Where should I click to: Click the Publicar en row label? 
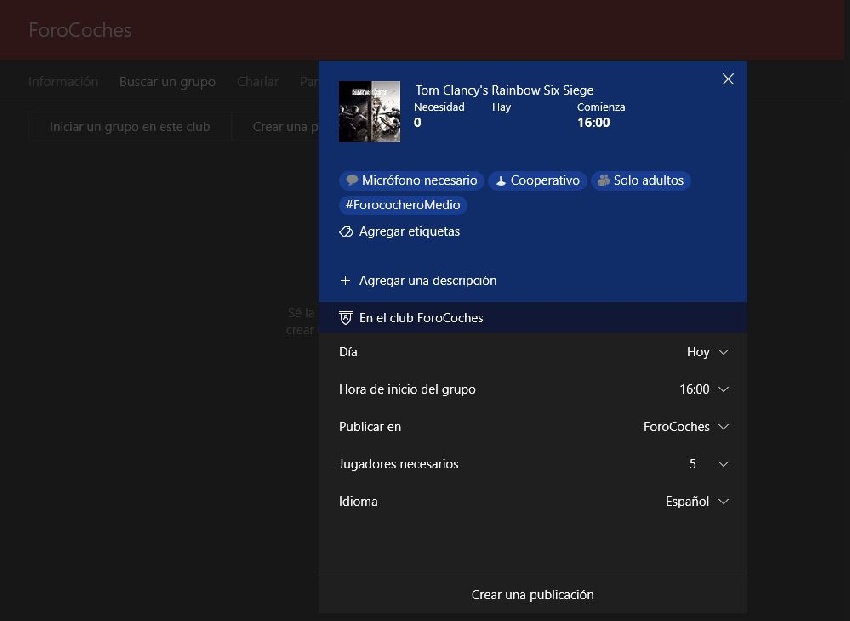(370, 427)
